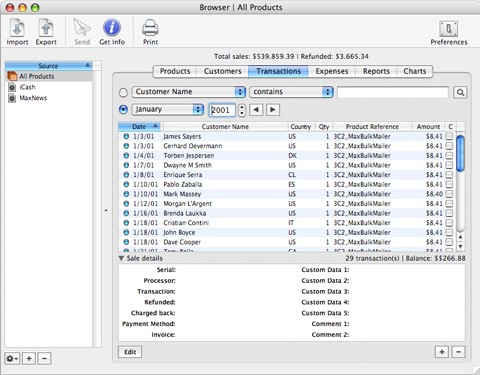Select the MaxNews product icon
480x375 pixels.
coord(12,98)
